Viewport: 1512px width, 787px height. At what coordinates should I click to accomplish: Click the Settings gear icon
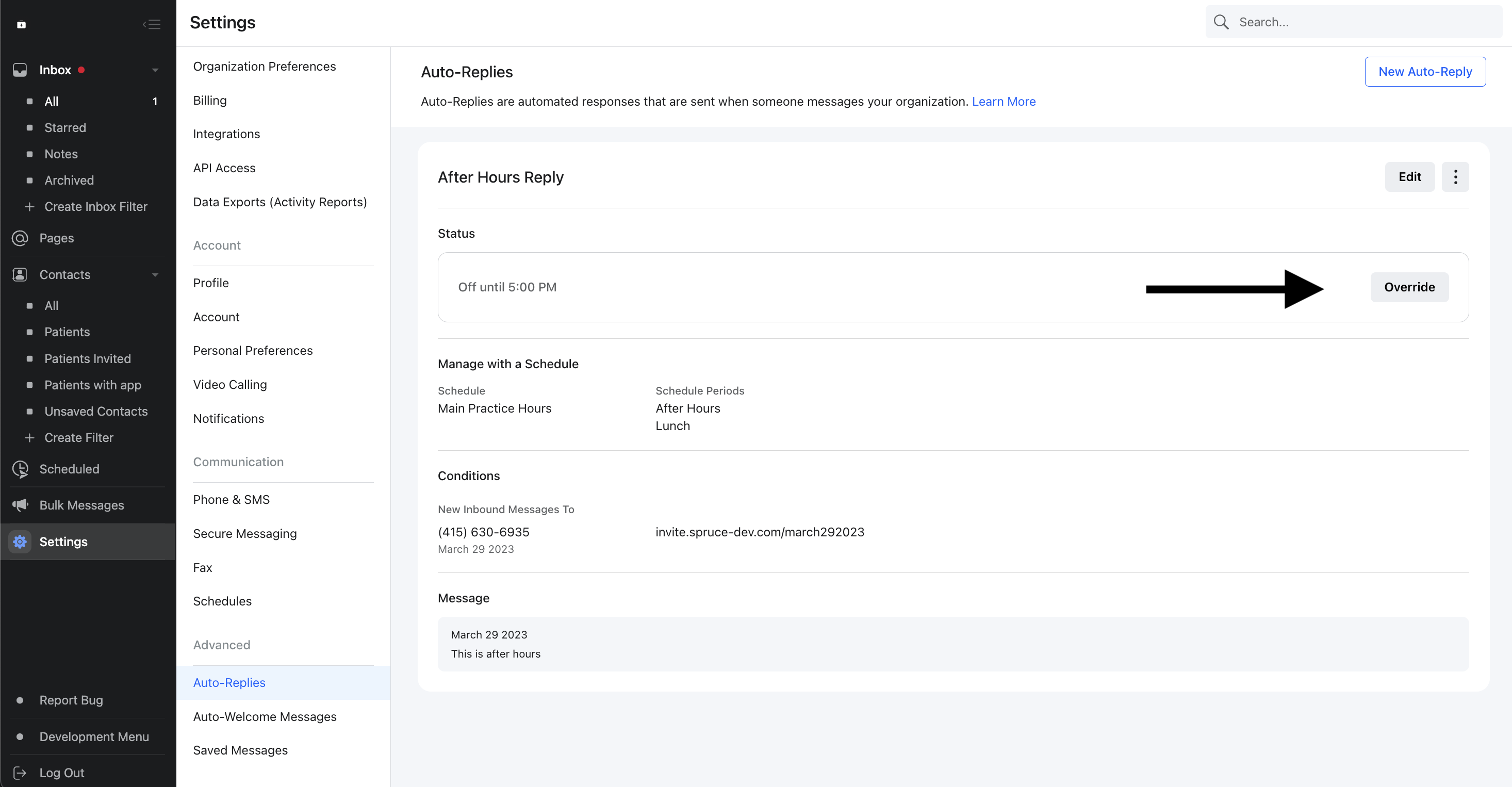pyautogui.click(x=20, y=541)
